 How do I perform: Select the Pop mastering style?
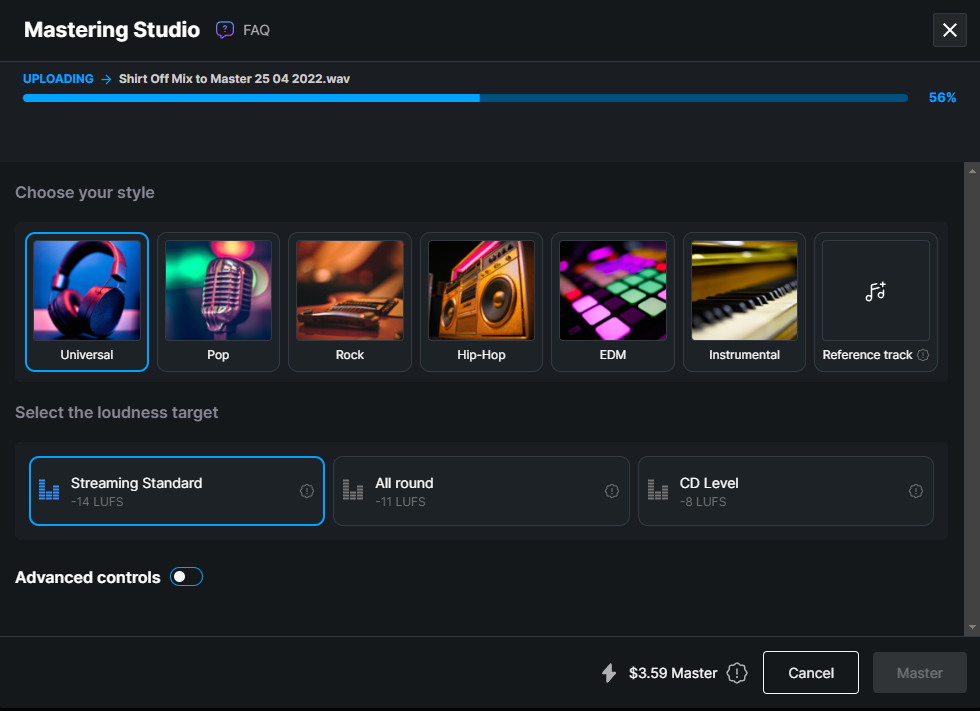tap(218, 301)
